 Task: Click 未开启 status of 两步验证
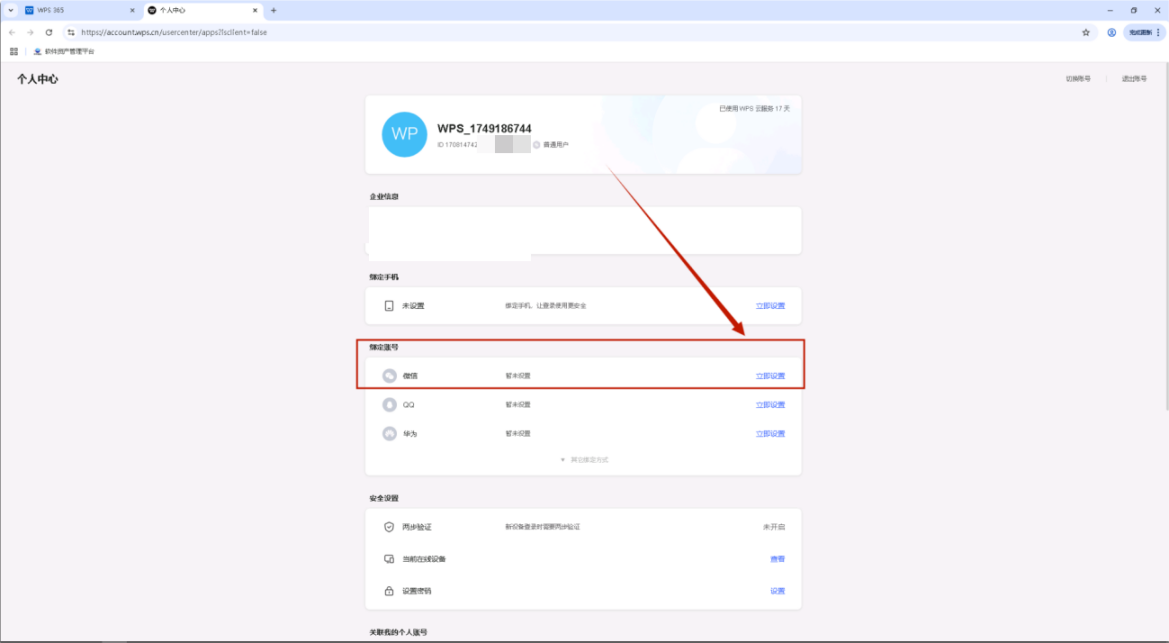774,527
